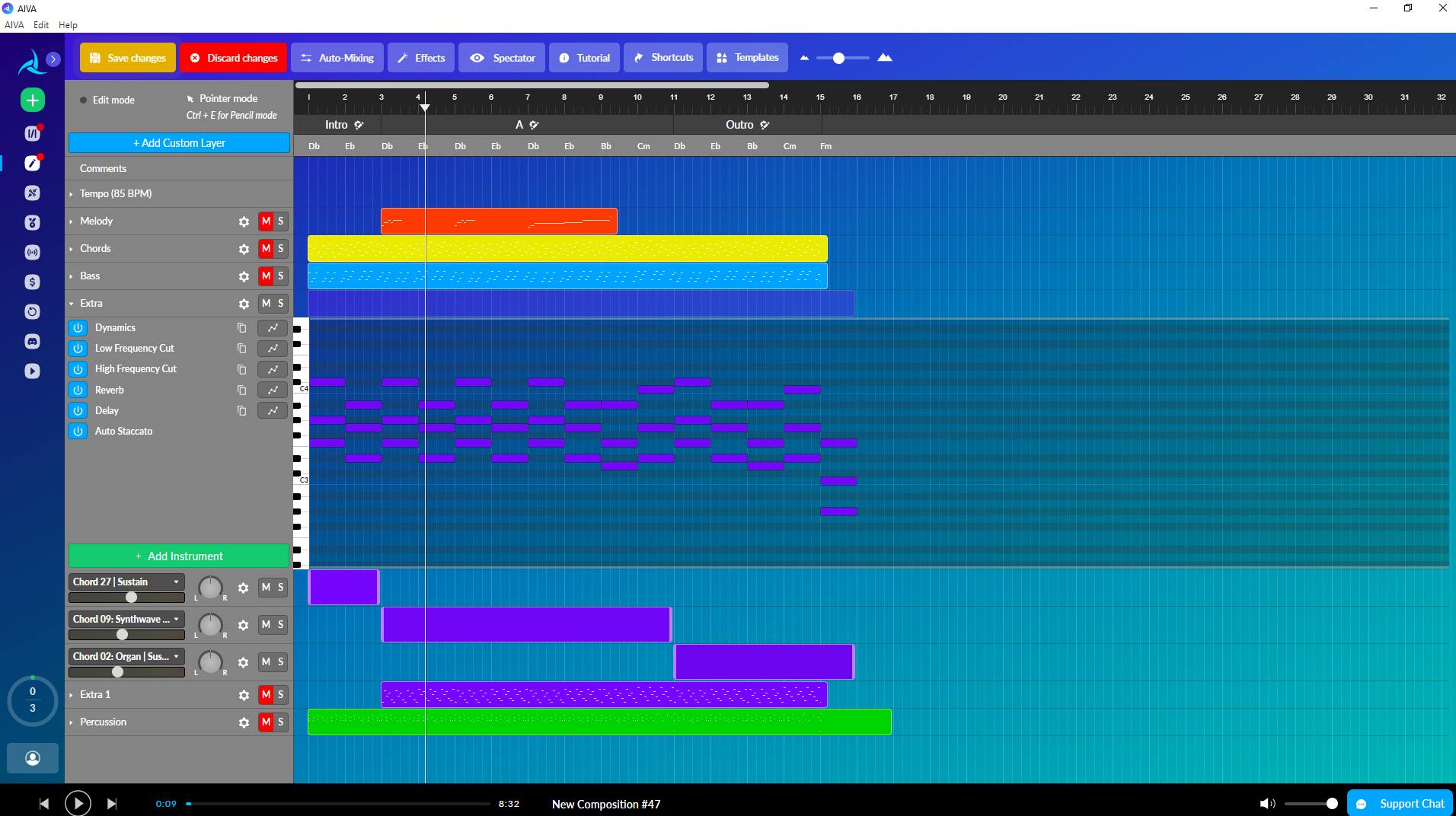Collapse the Extra track layer
This screenshot has width=1456, height=816.
(x=72, y=304)
